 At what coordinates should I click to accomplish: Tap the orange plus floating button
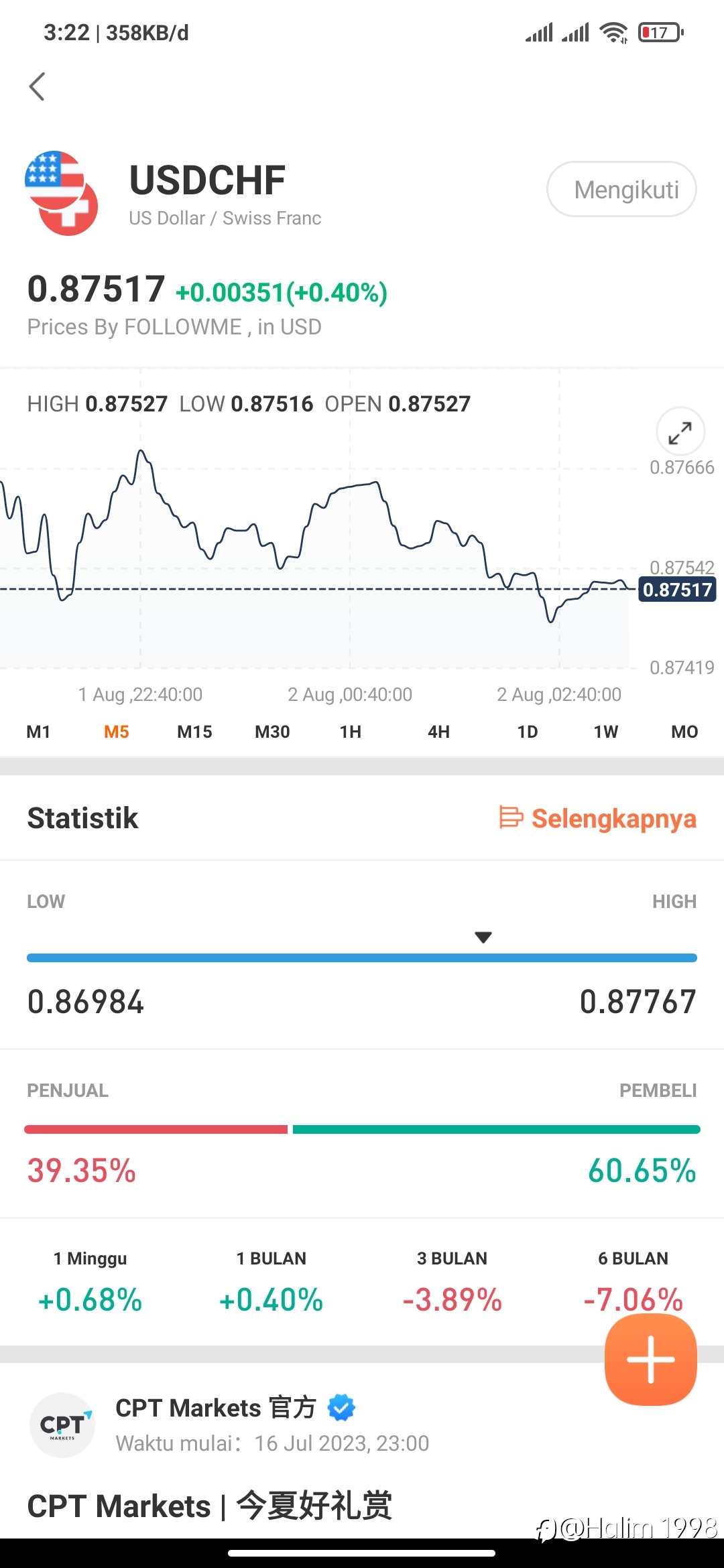click(x=651, y=1360)
